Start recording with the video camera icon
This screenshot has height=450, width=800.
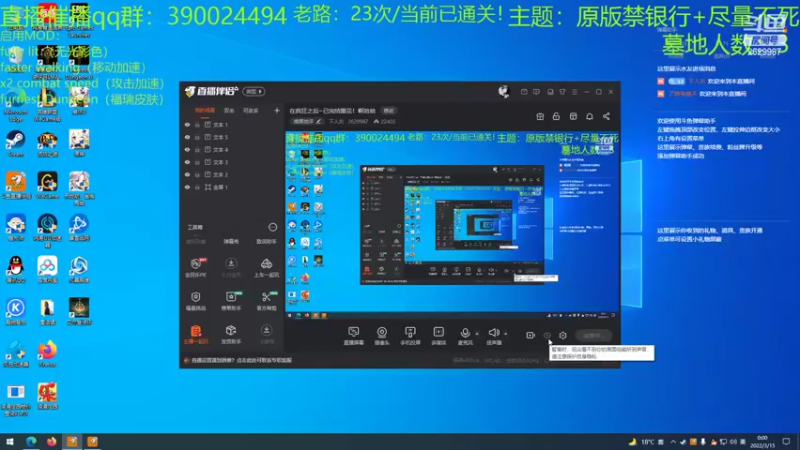[x=530, y=335]
